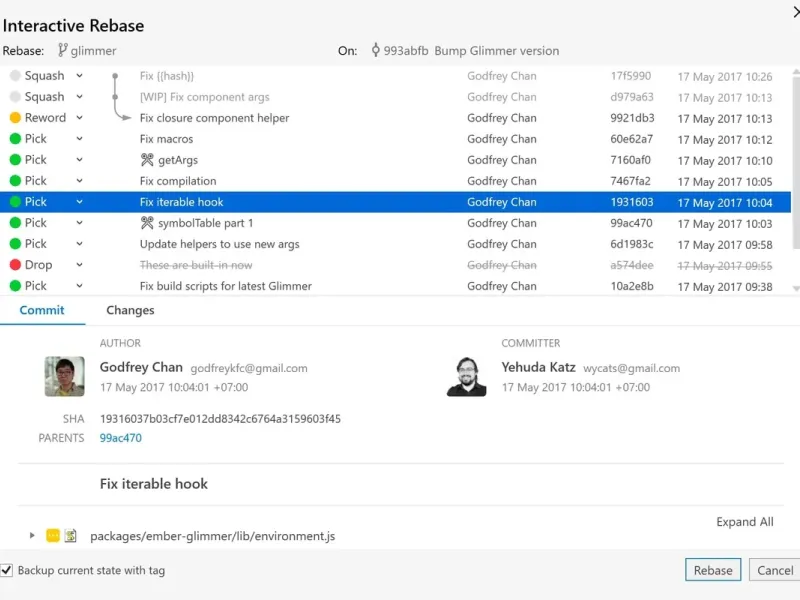Expand the environment.js file diff
The height and width of the screenshot is (600, 800).
pos(32,536)
